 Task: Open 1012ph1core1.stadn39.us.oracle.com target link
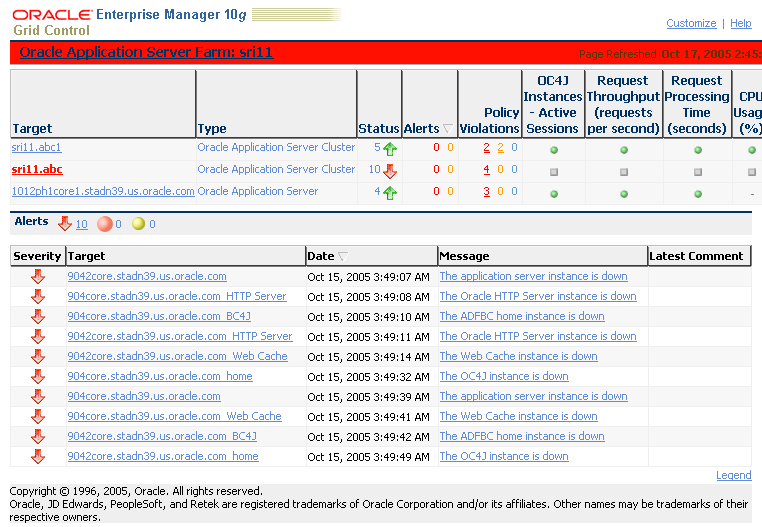coord(103,191)
